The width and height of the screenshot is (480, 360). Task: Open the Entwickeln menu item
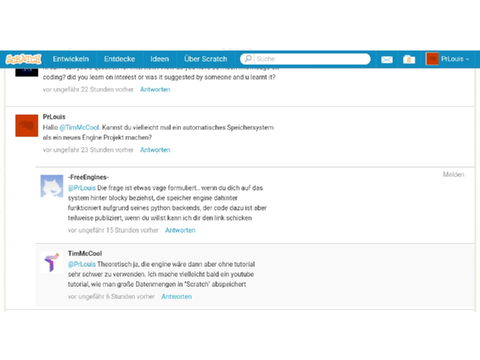pos(71,59)
